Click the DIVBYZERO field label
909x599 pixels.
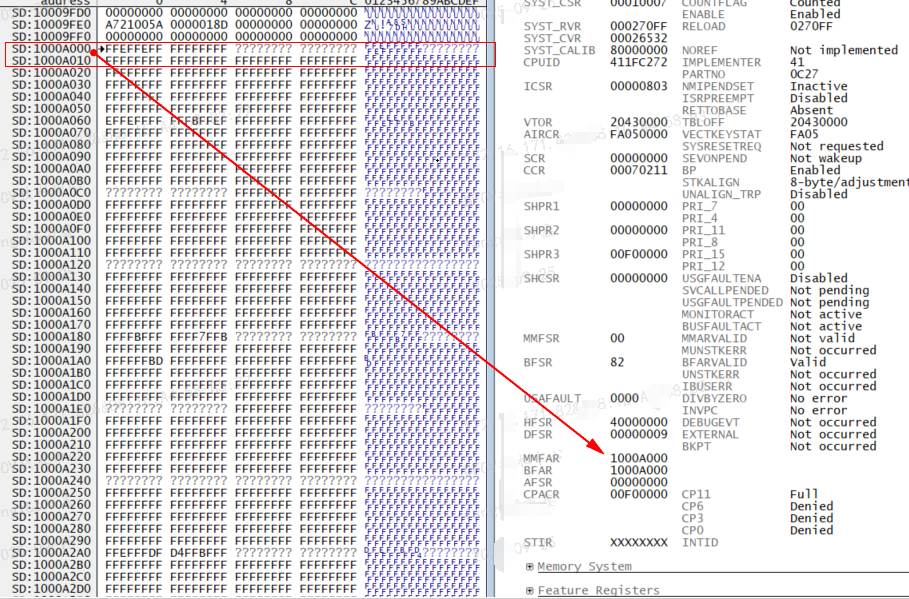pyautogui.click(x=714, y=398)
